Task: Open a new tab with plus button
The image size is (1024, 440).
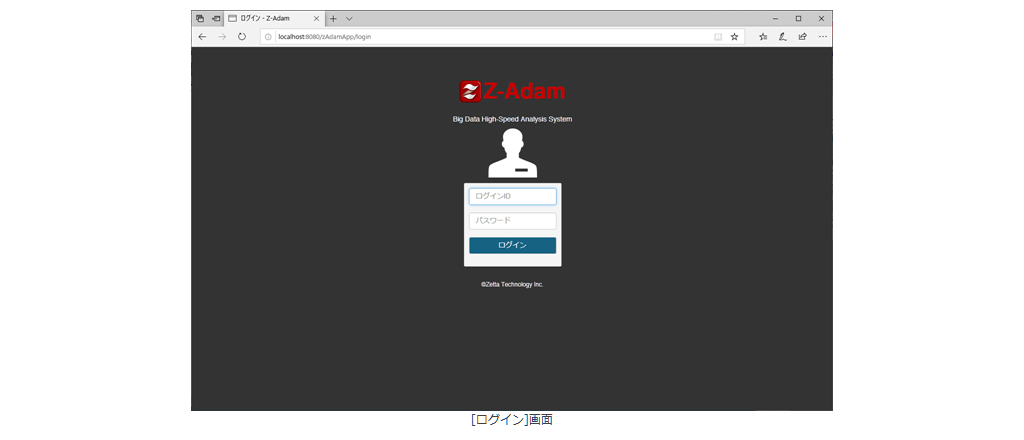Action: [x=333, y=19]
